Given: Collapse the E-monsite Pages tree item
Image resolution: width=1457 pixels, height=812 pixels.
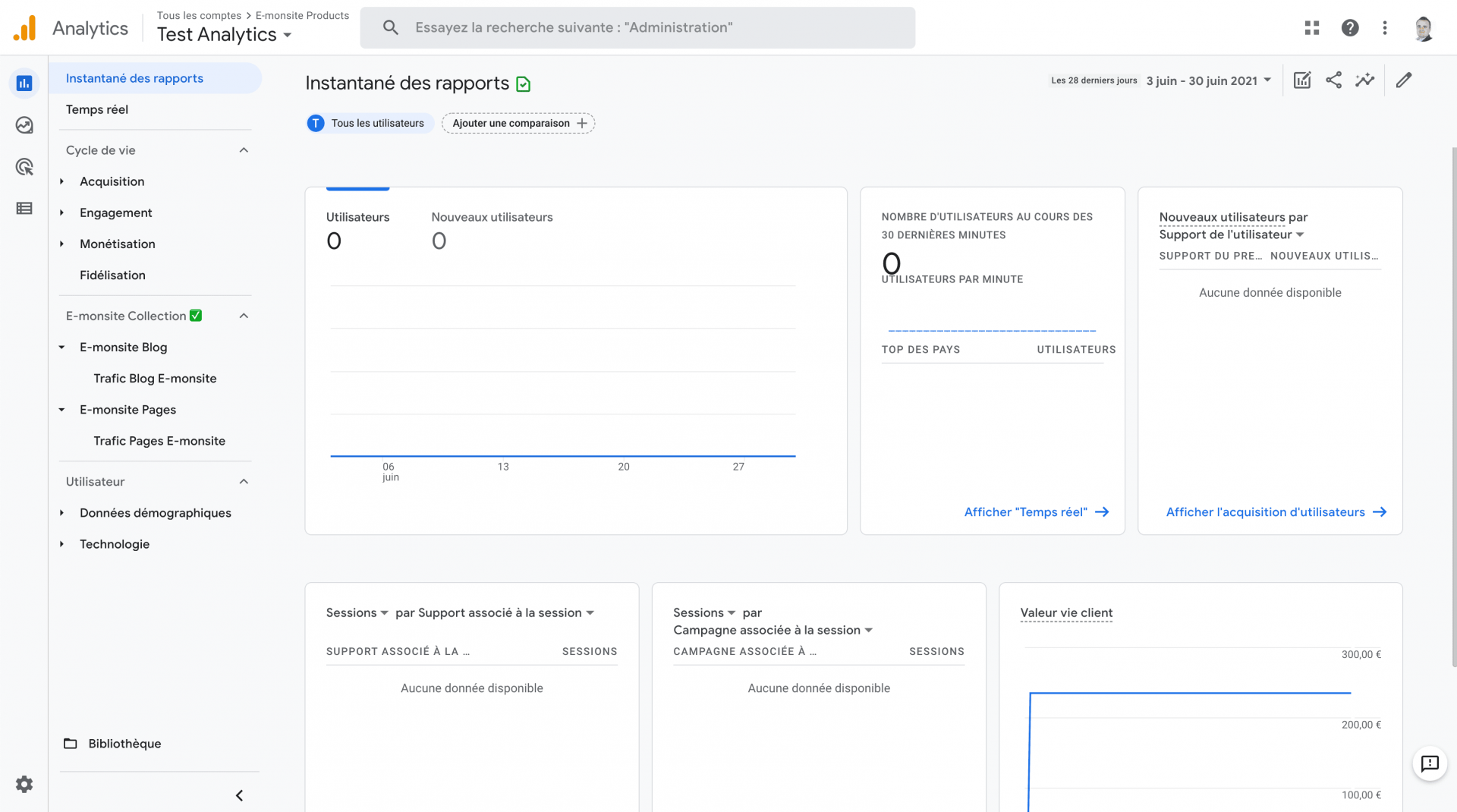Looking at the screenshot, I should click(62, 409).
